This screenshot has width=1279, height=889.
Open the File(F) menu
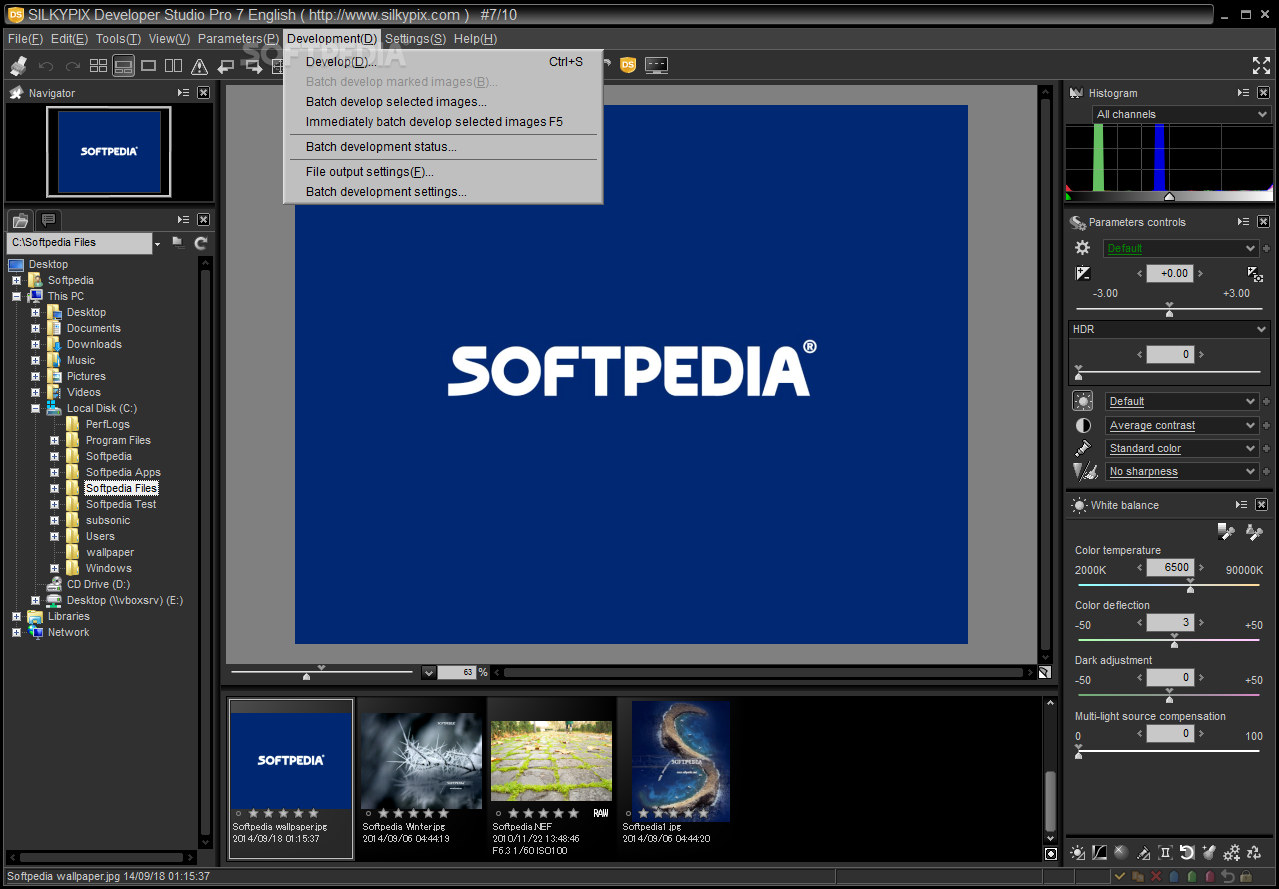(25, 39)
